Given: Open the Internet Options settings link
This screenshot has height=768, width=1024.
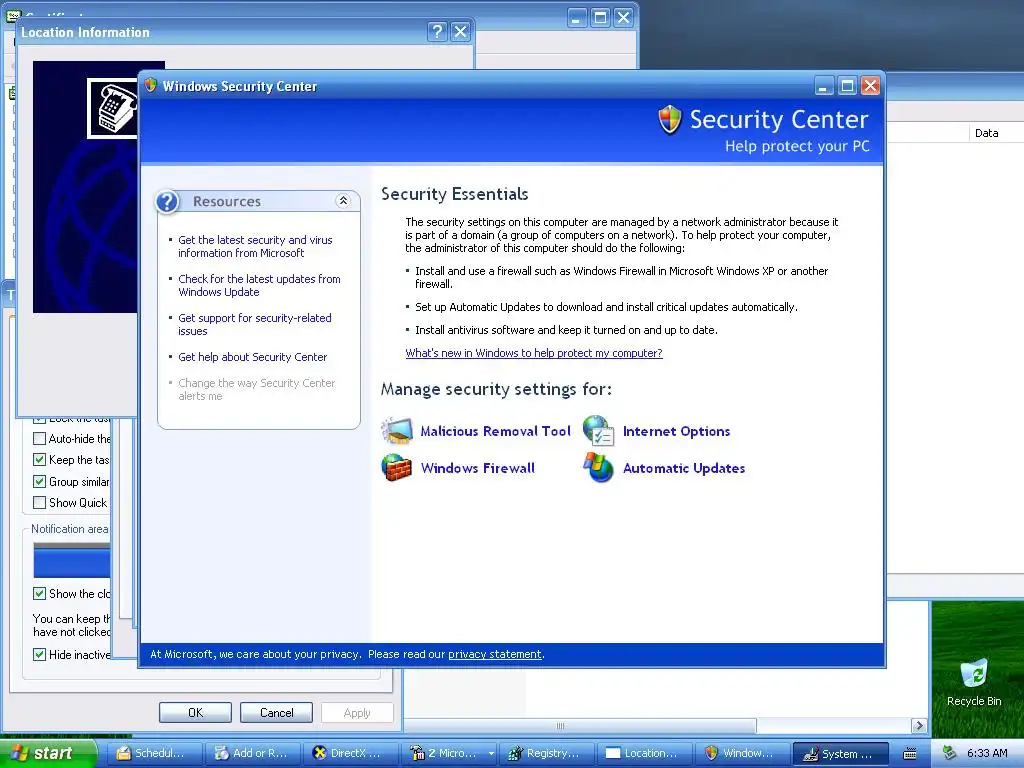Looking at the screenshot, I should tap(676, 431).
